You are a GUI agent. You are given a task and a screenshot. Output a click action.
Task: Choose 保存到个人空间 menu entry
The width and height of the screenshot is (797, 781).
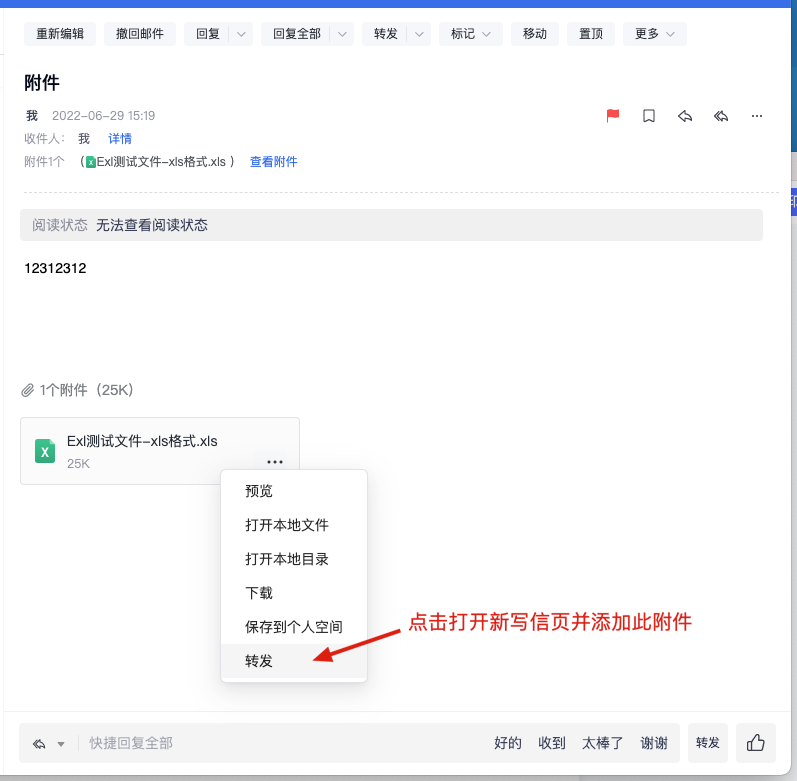coord(294,627)
